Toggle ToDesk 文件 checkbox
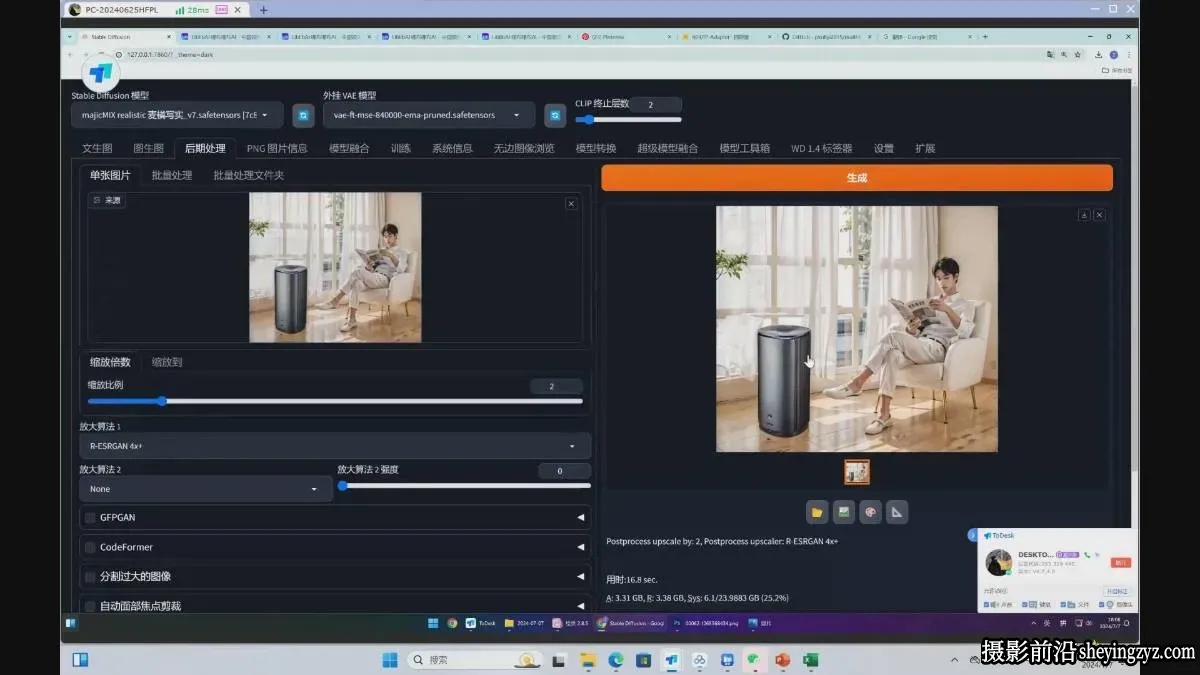 click(1063, 605)
